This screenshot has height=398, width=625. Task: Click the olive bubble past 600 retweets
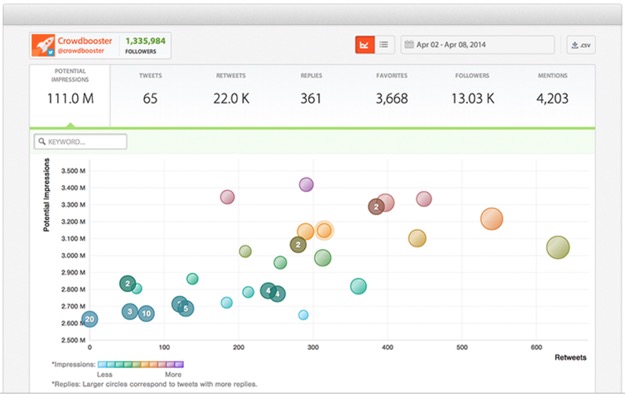558,247
